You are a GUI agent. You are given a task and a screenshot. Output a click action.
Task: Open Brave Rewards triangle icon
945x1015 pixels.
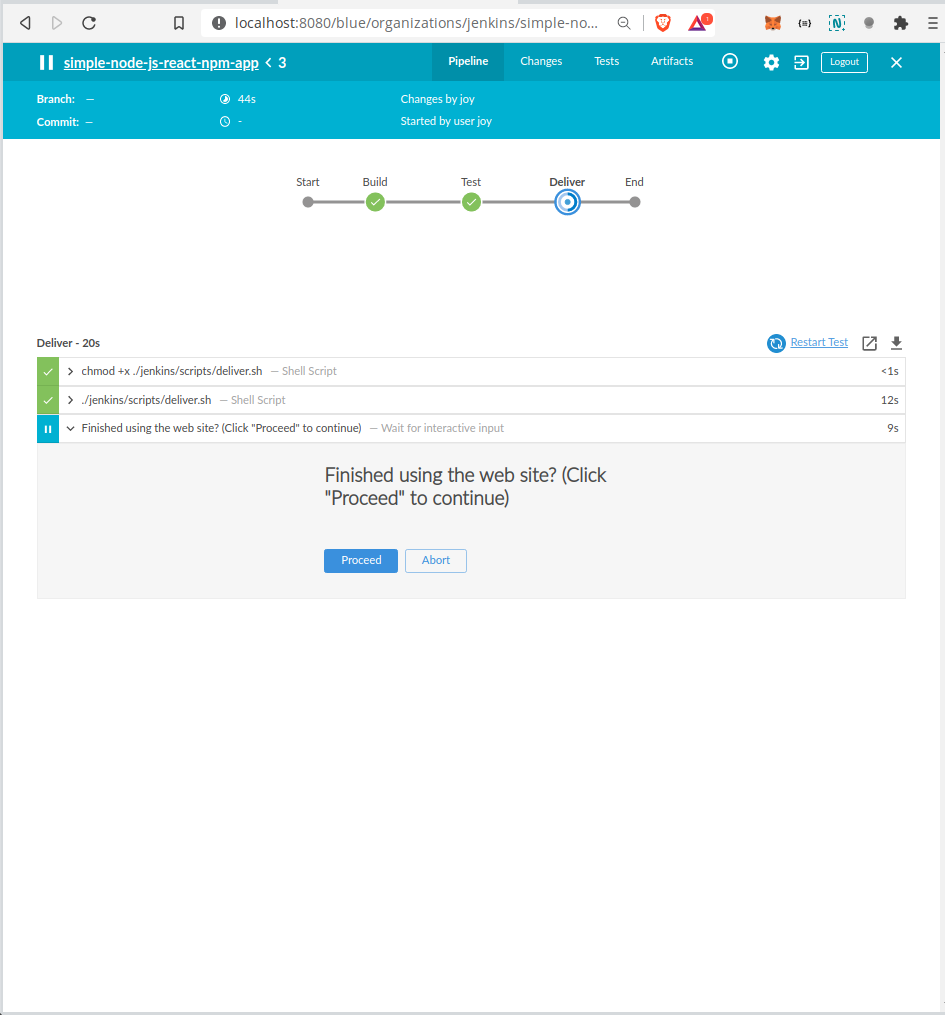(x=699, y=23)
